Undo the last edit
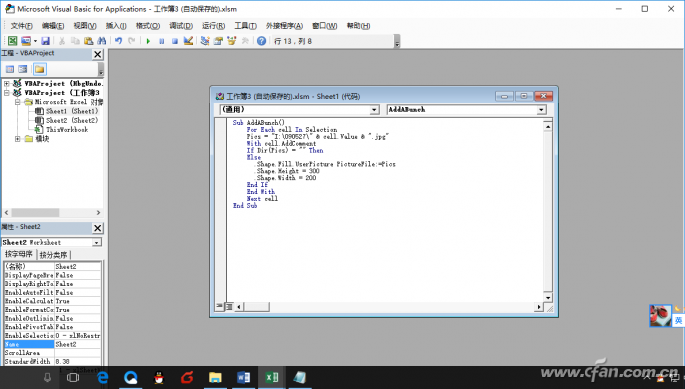 click(x=118, y=41)
